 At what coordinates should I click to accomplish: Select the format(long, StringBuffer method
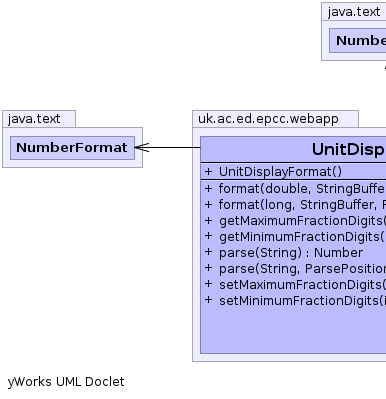tap(302, 205)
